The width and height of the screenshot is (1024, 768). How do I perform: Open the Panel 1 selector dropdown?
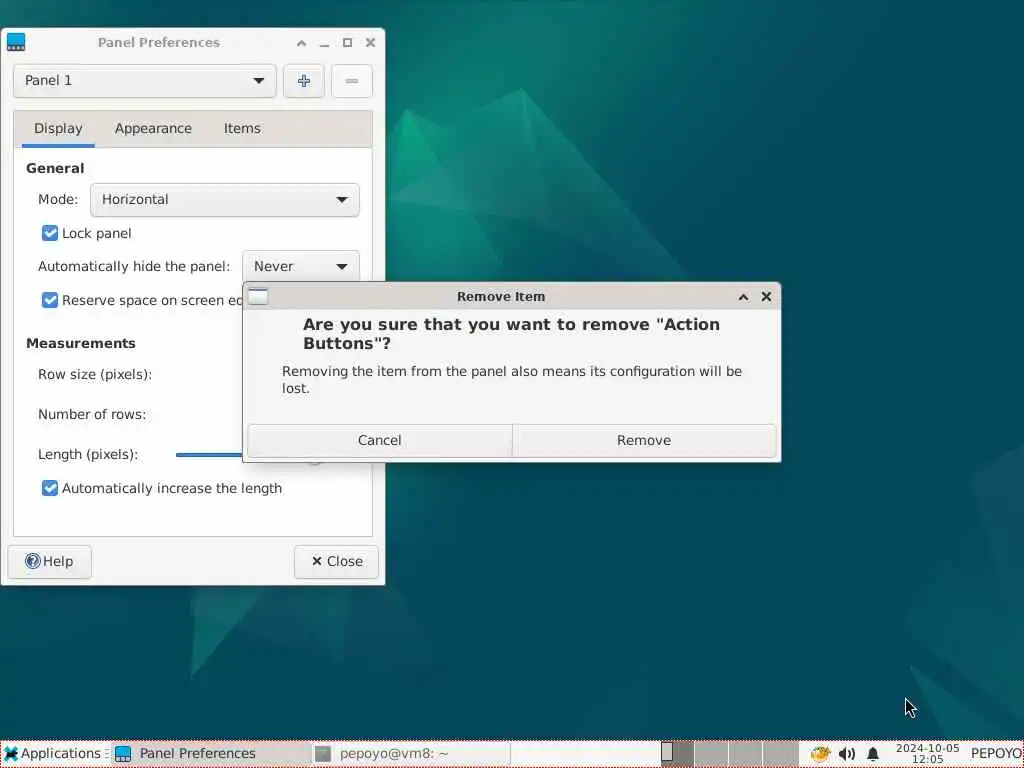[x=144, y=81]
